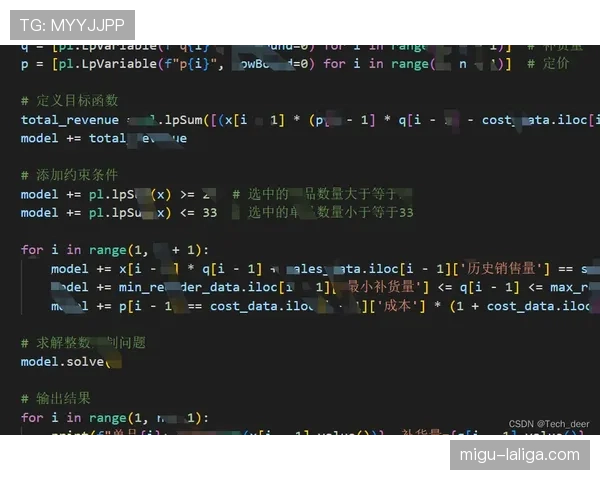Click the "# 求解整数规划问题" comment line
The image size is (600, 480).
83,342
